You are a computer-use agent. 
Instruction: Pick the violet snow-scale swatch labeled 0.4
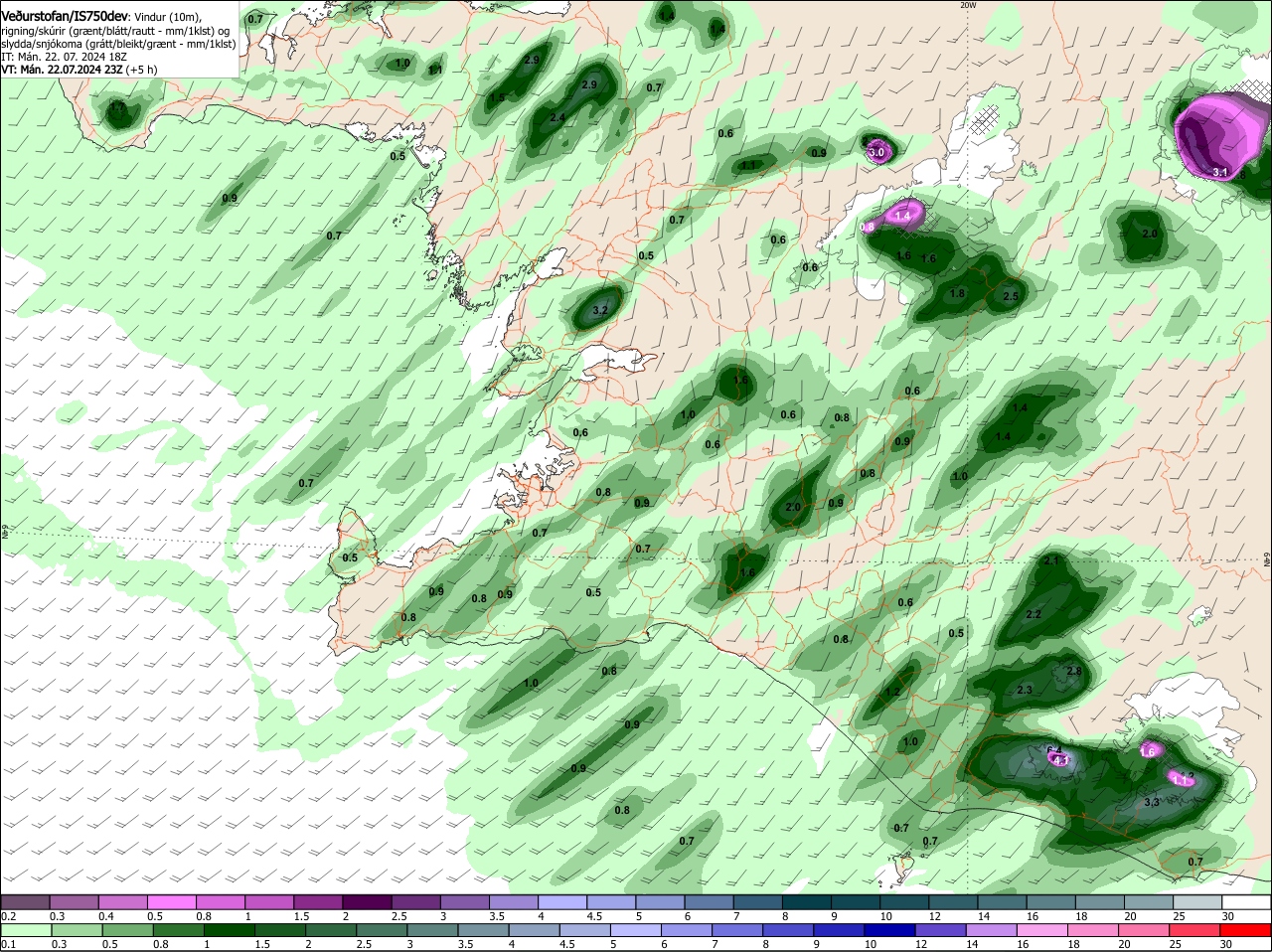coord(123,901)
